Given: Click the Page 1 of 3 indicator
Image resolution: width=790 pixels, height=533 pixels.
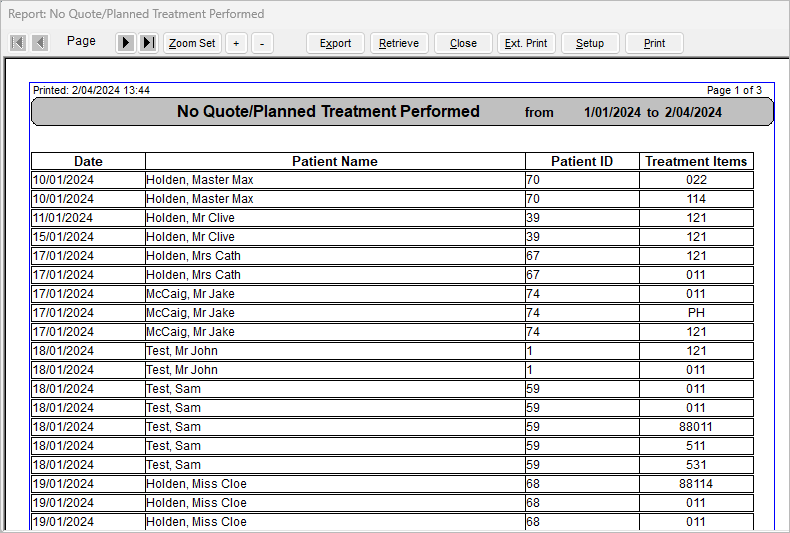Looking at the screenshot, I should (x=734, y=90).
